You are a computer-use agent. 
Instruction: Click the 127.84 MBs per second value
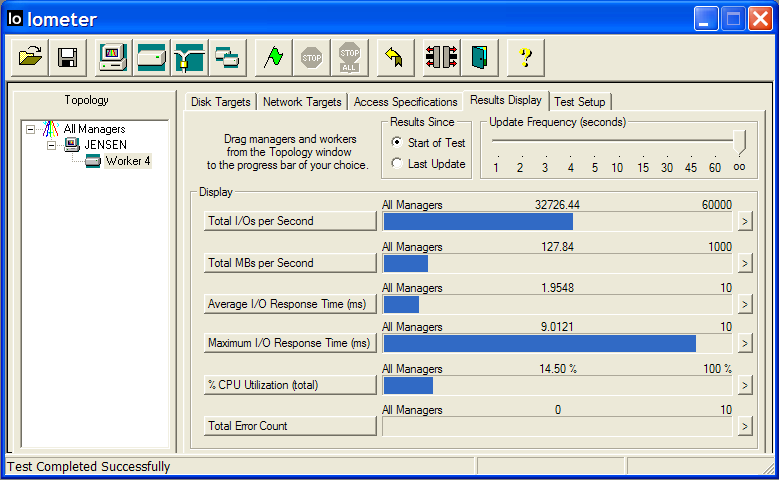pyautogui.click(x=557, y=247)
